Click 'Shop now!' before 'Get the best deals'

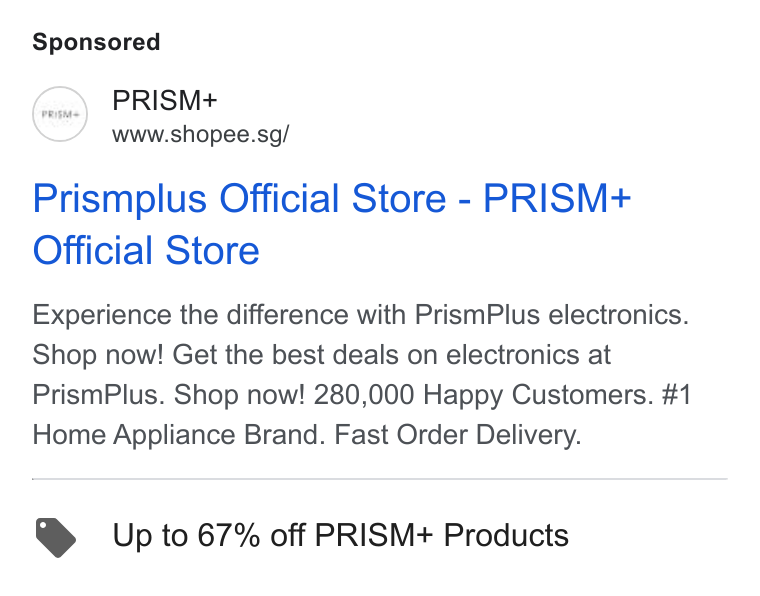[98, 355]
